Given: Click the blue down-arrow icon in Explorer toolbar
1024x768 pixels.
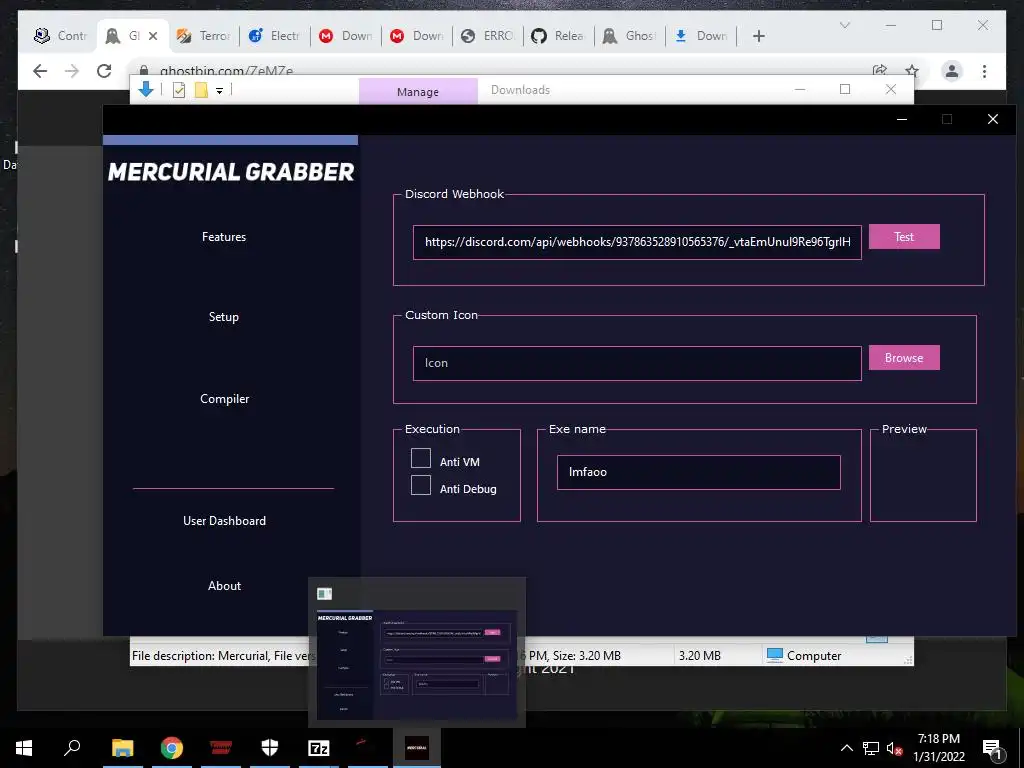Looking at the screenshot, I should point(146,89).
